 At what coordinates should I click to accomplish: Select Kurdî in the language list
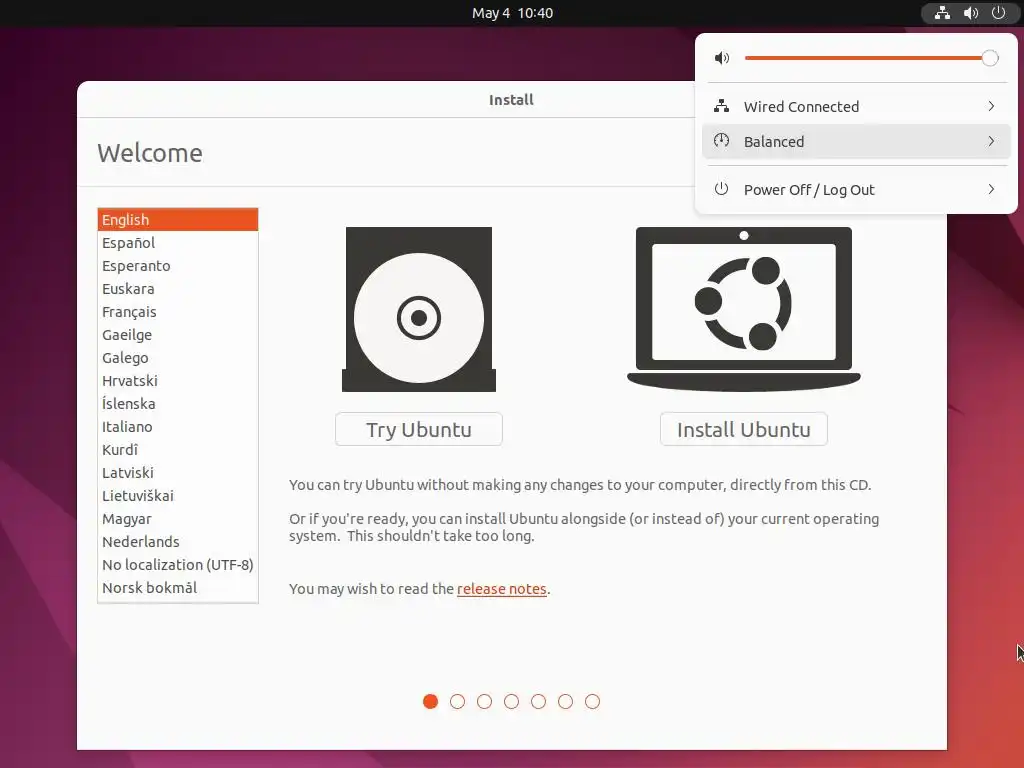(x=178, y=449)
